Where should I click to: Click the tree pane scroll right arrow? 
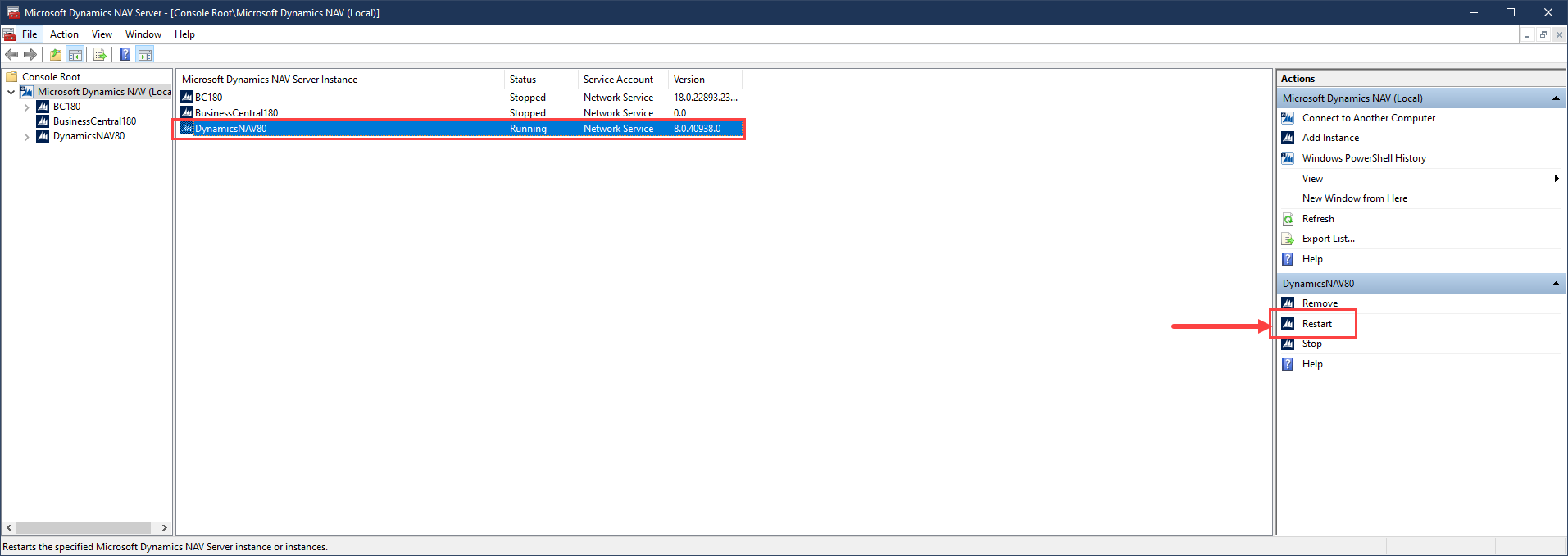pos(164,528)
